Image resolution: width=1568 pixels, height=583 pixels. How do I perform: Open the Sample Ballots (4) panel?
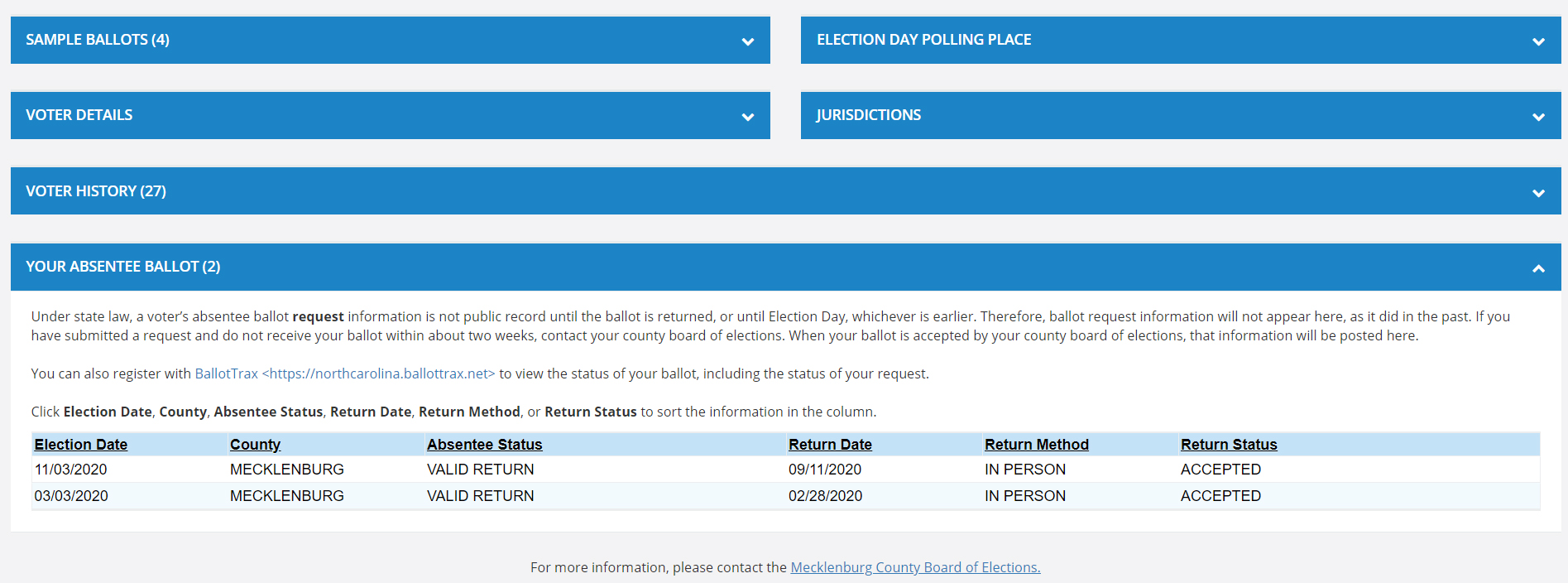(391, 40)
